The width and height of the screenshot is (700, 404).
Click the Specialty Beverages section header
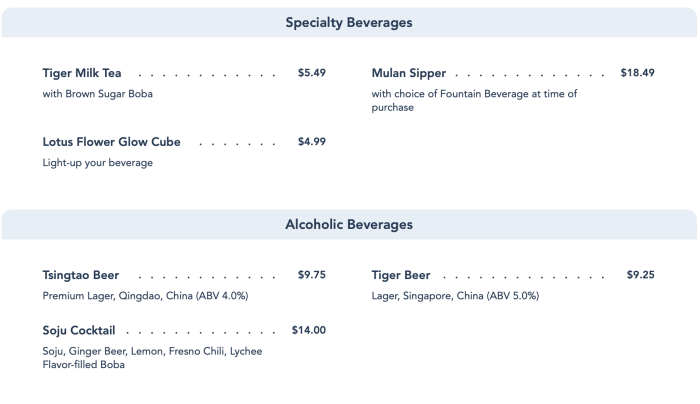(x=349, y=22)
